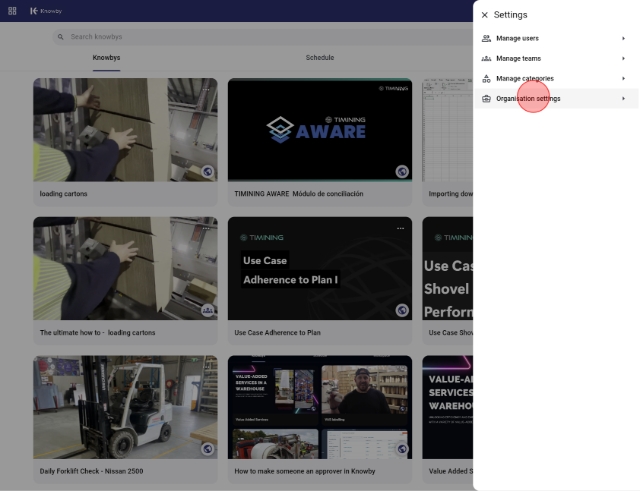Open Organisation settings
This screenshot has height=491, width=640.
(556, 98)
